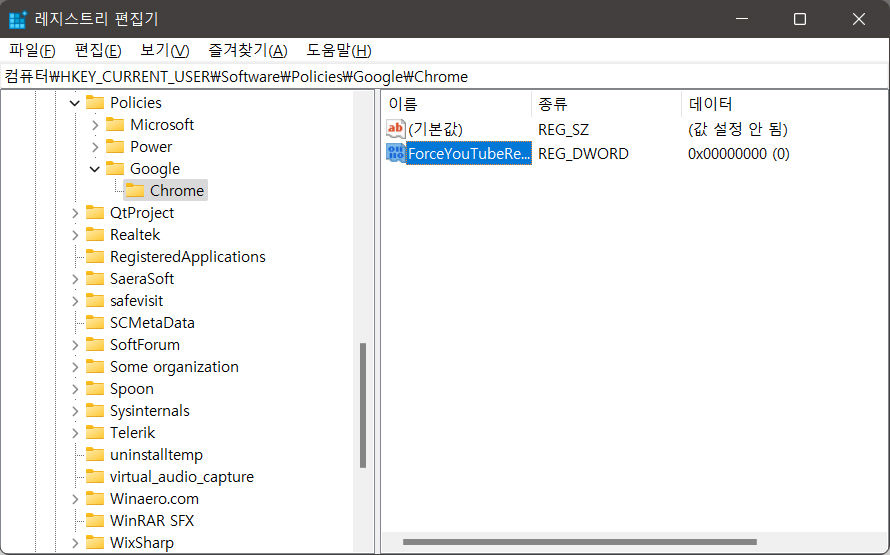Viewport: 890px width, 555px height.
Task: Click the virtual_audio_capture folder icon
Action: pos(95,477)
